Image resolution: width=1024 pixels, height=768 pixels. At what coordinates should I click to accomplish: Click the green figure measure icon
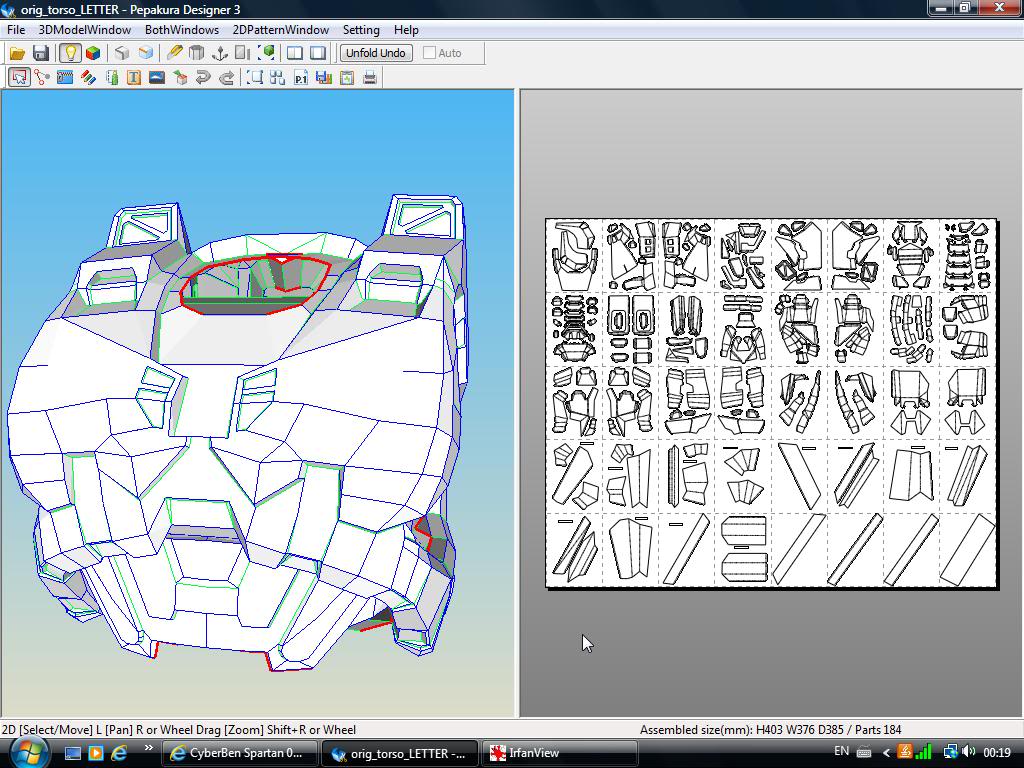pos(112,78)
